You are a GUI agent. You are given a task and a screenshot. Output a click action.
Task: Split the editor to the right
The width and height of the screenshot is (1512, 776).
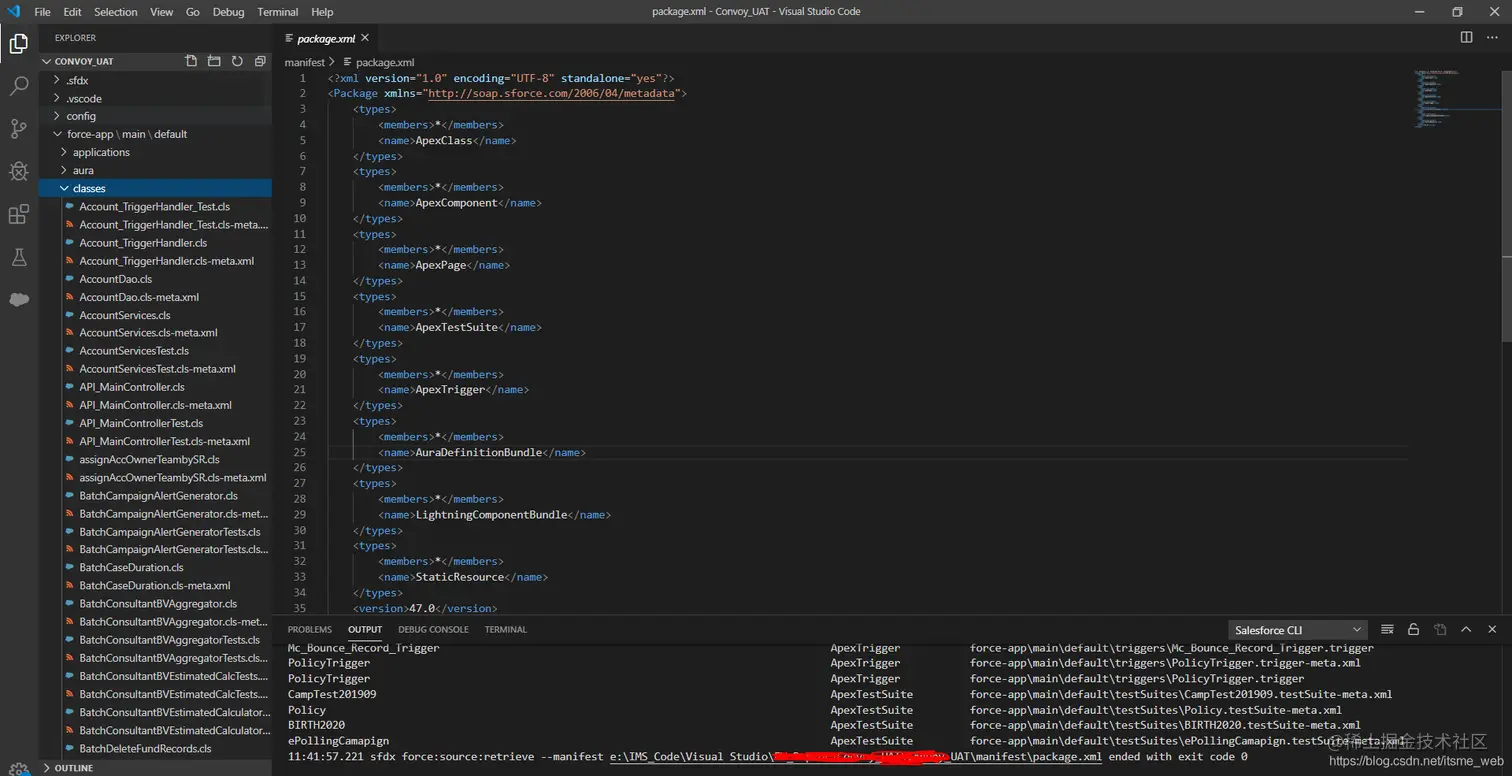(x=1466, y=37)
